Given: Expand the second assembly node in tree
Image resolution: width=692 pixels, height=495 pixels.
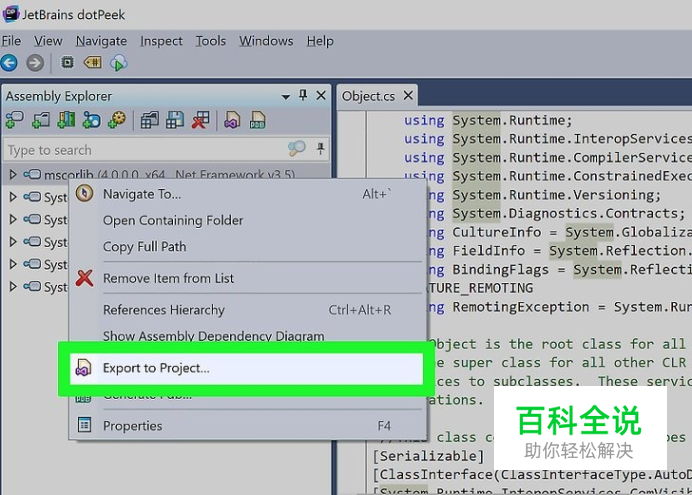Looking at the screenshot, I should (13, 197).
